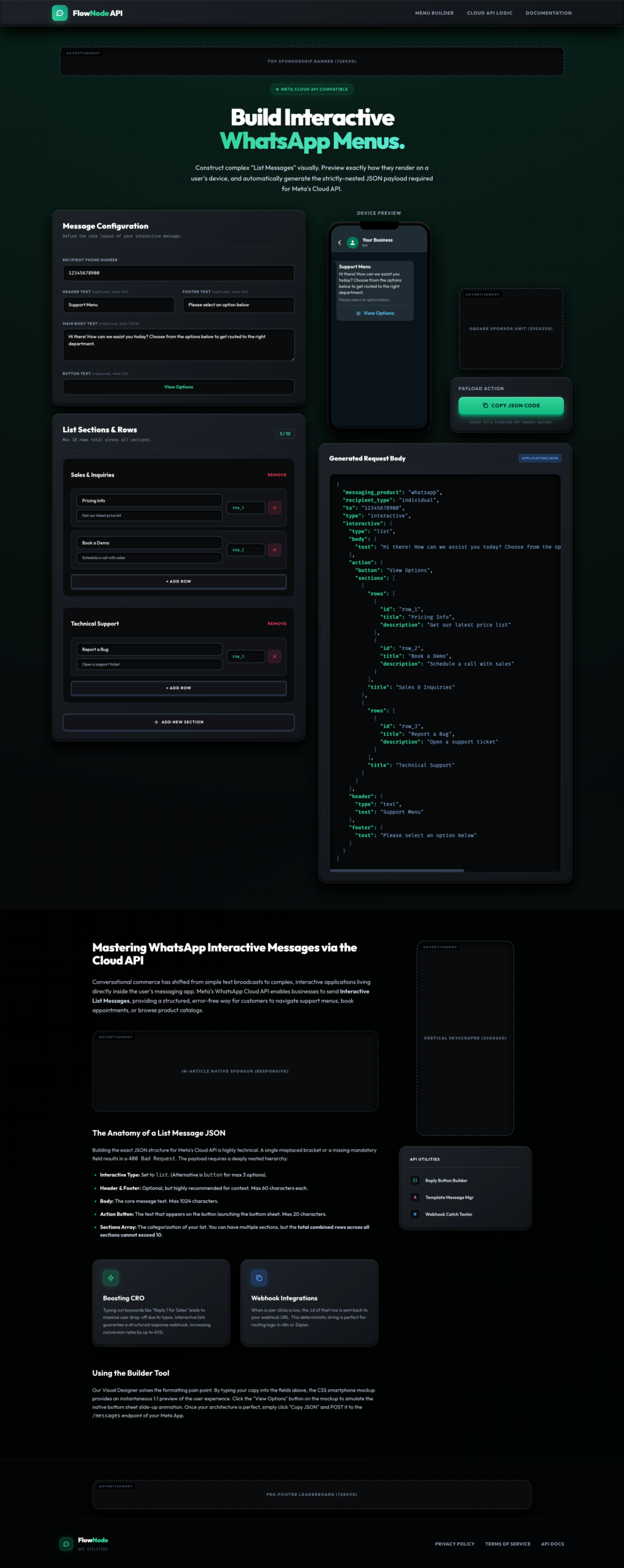Click the Webhook Integrations copy icon
This screenshot has width=624, height=1568.
point(259,1278)
